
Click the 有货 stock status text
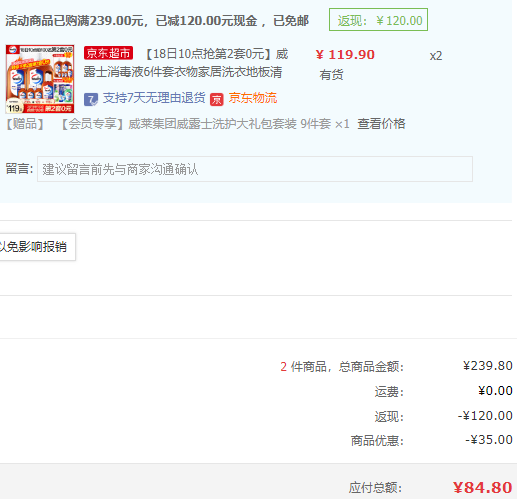(x=331, y=75)
